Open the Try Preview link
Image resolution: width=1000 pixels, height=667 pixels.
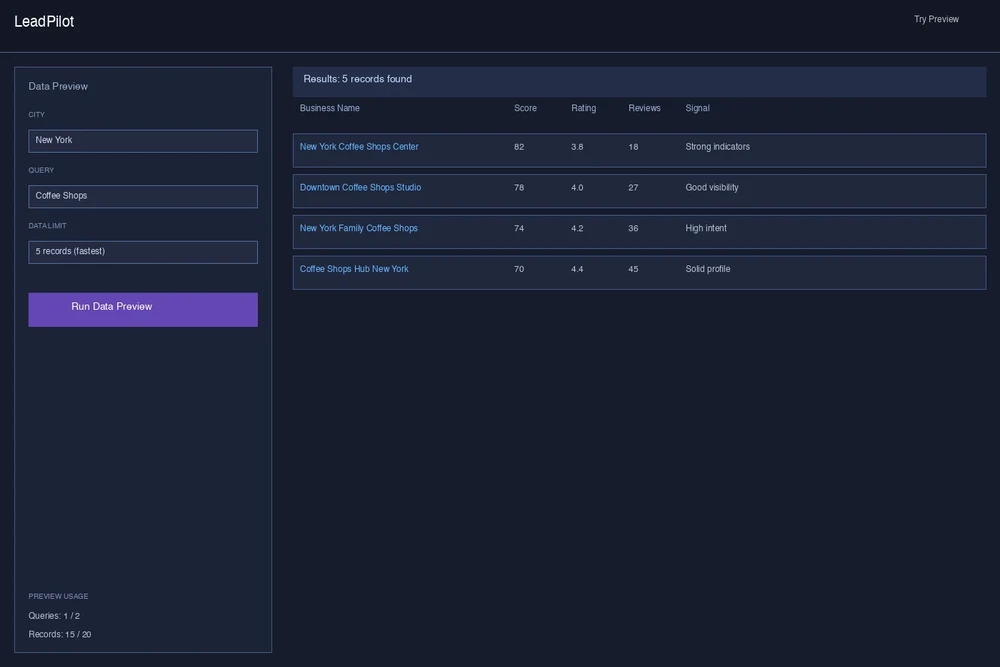(936, 19)
